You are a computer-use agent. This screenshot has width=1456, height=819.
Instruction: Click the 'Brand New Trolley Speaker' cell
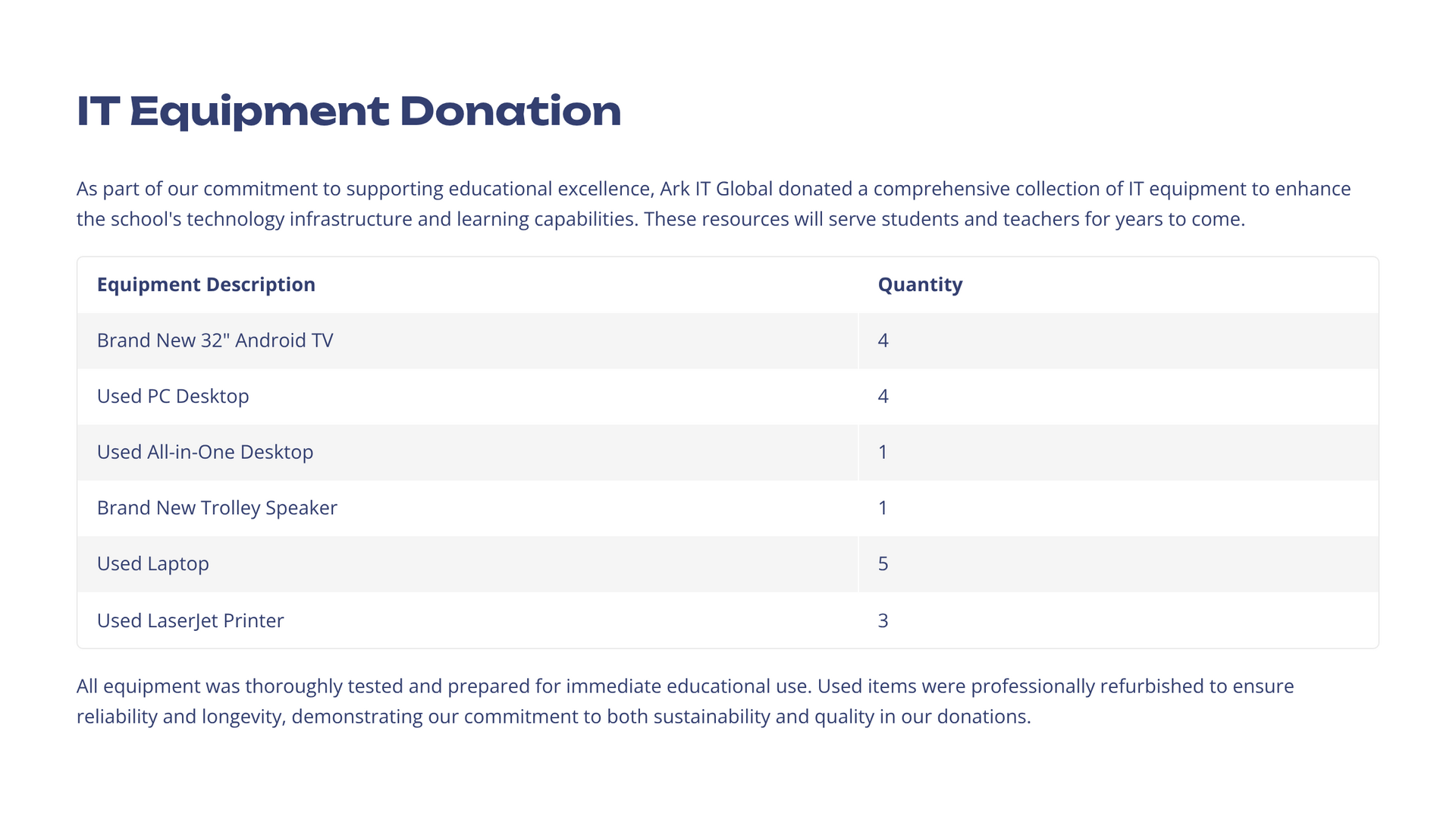(x=217, y=508)
